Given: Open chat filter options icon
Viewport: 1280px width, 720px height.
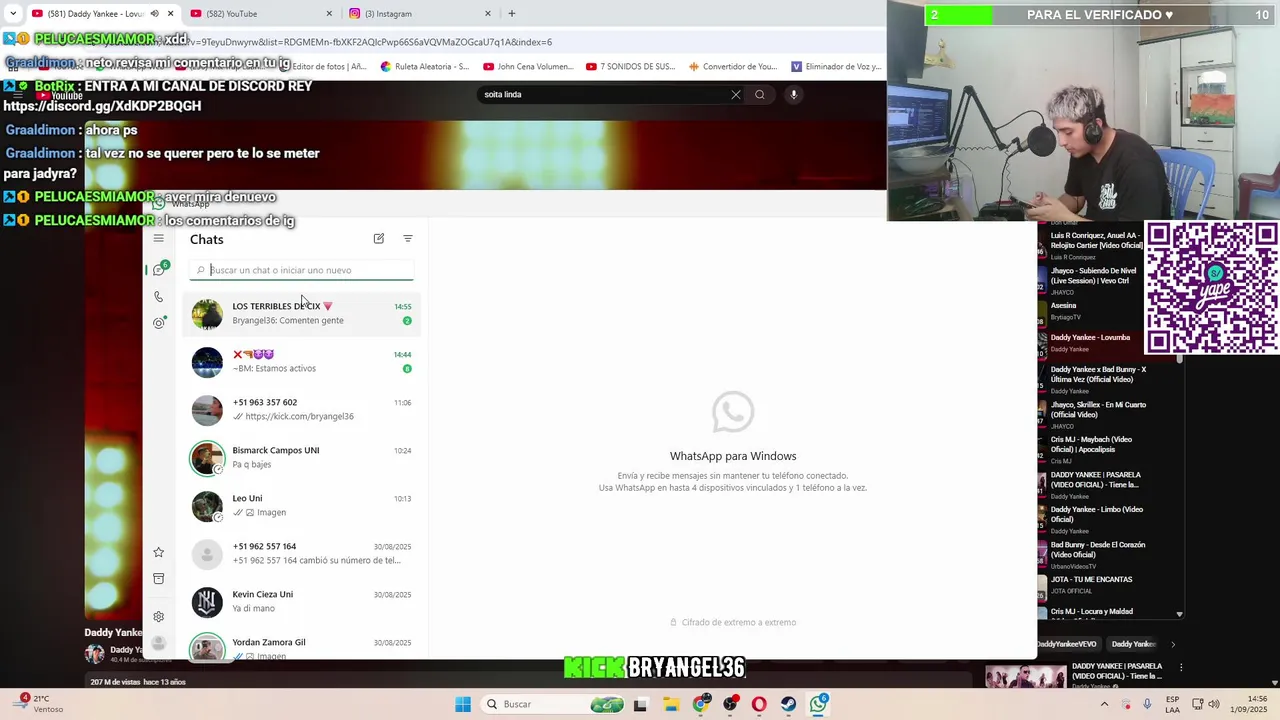Looking at the screenshot, I should (407, 239).
